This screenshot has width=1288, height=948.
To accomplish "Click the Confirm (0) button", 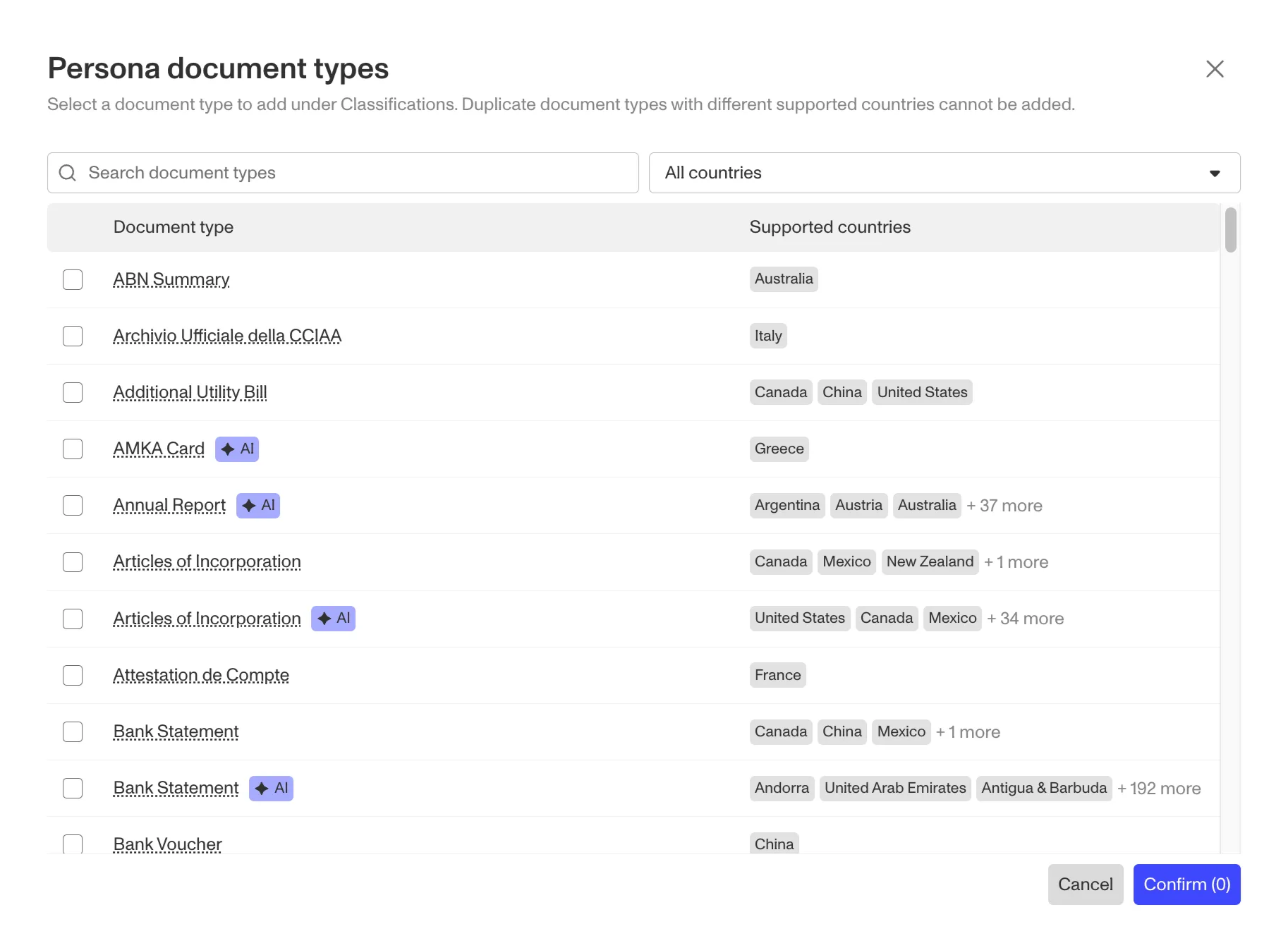I will 1186,885.
